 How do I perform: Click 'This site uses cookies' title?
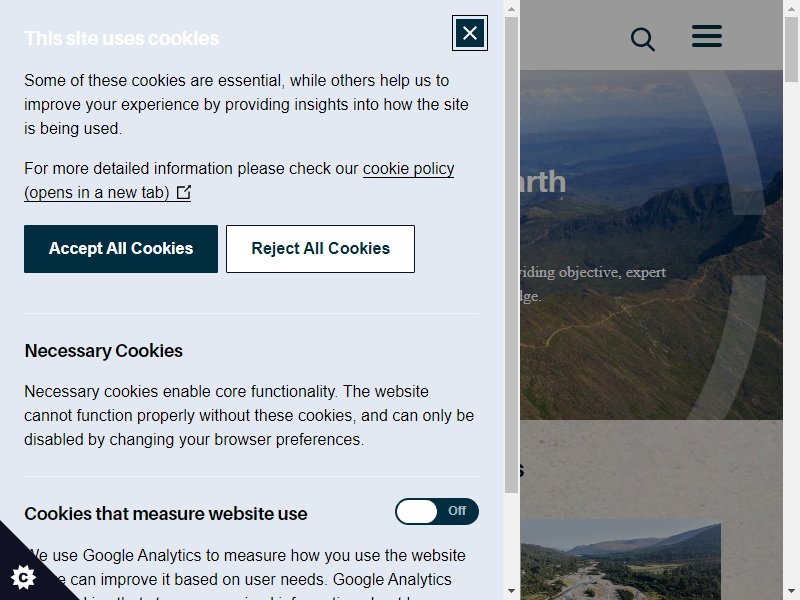pyautogui.click(x=121, y=39)
